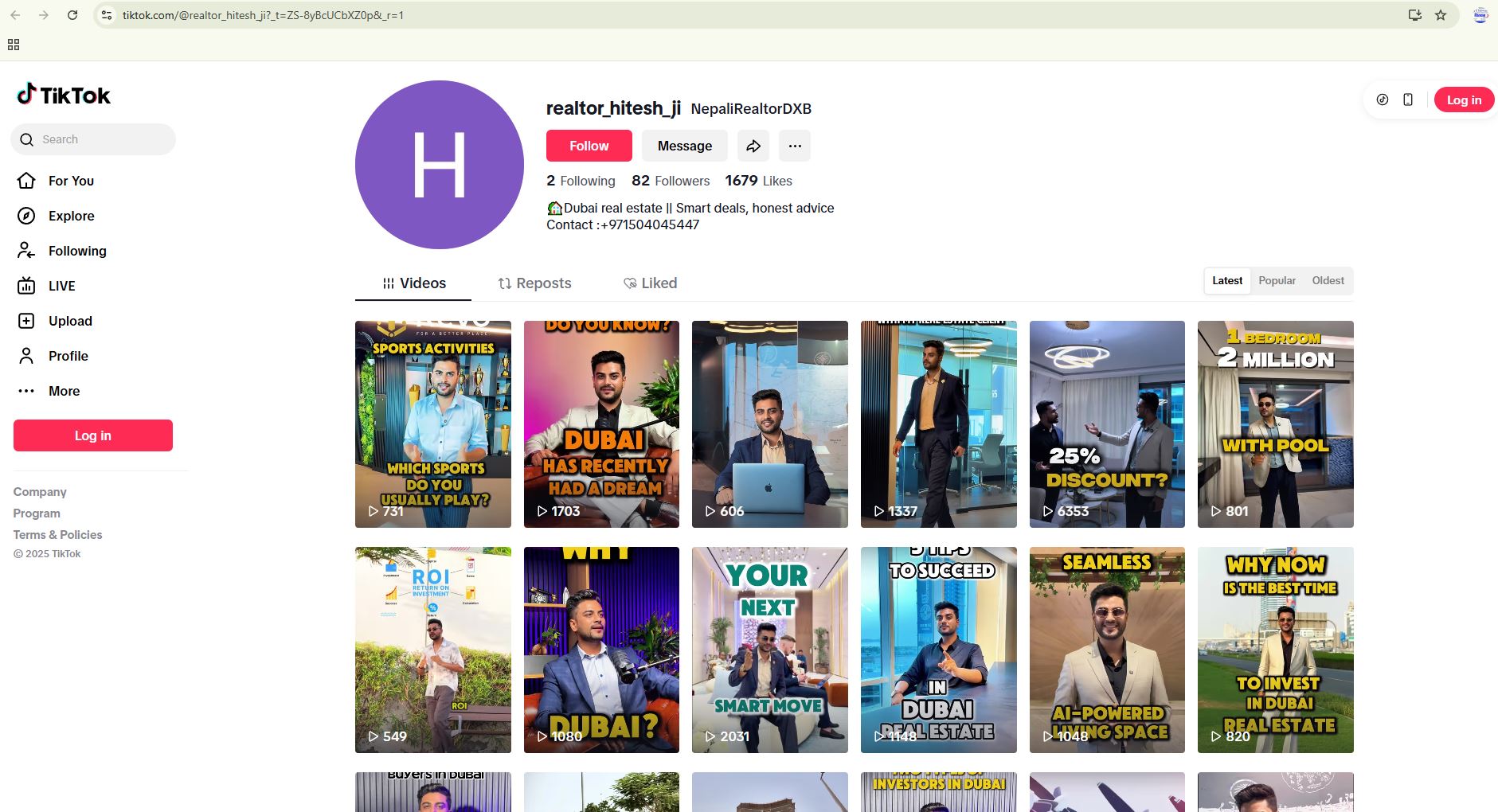Click the install app icon in address bar
The width and height of the screenshot is (1498, 812).
1415,15
